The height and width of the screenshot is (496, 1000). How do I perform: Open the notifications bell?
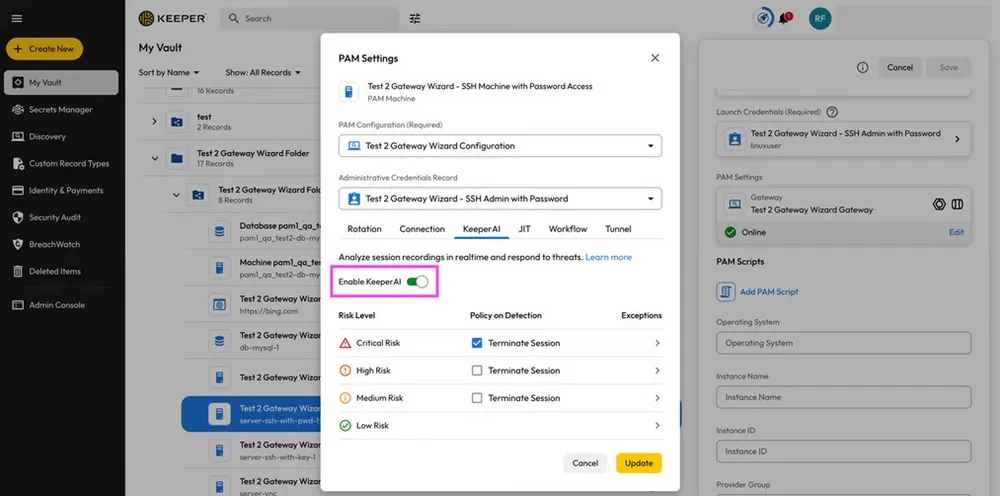(783, 18)
